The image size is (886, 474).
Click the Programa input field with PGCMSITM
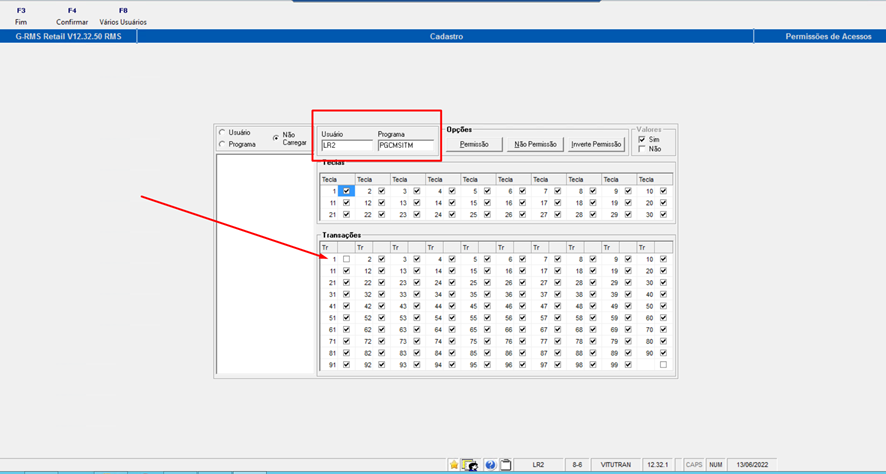(x=405, y=145)
